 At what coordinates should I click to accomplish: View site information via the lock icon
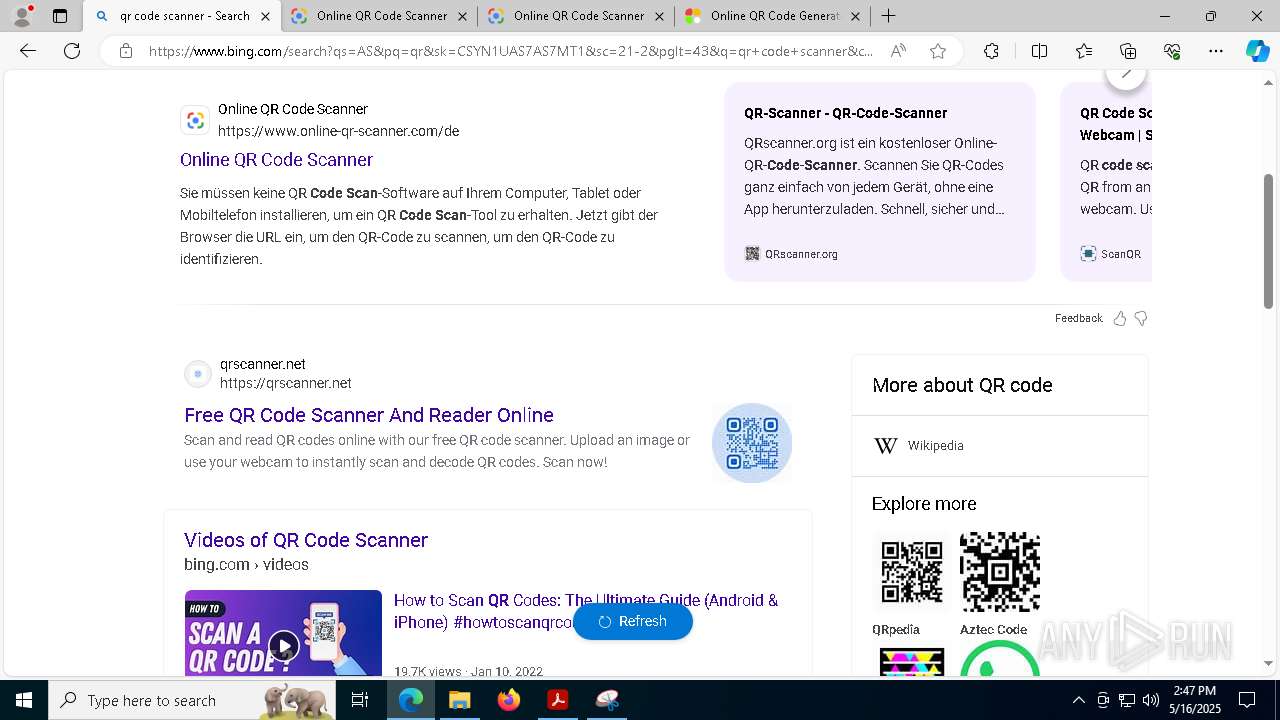pos(125,51)
